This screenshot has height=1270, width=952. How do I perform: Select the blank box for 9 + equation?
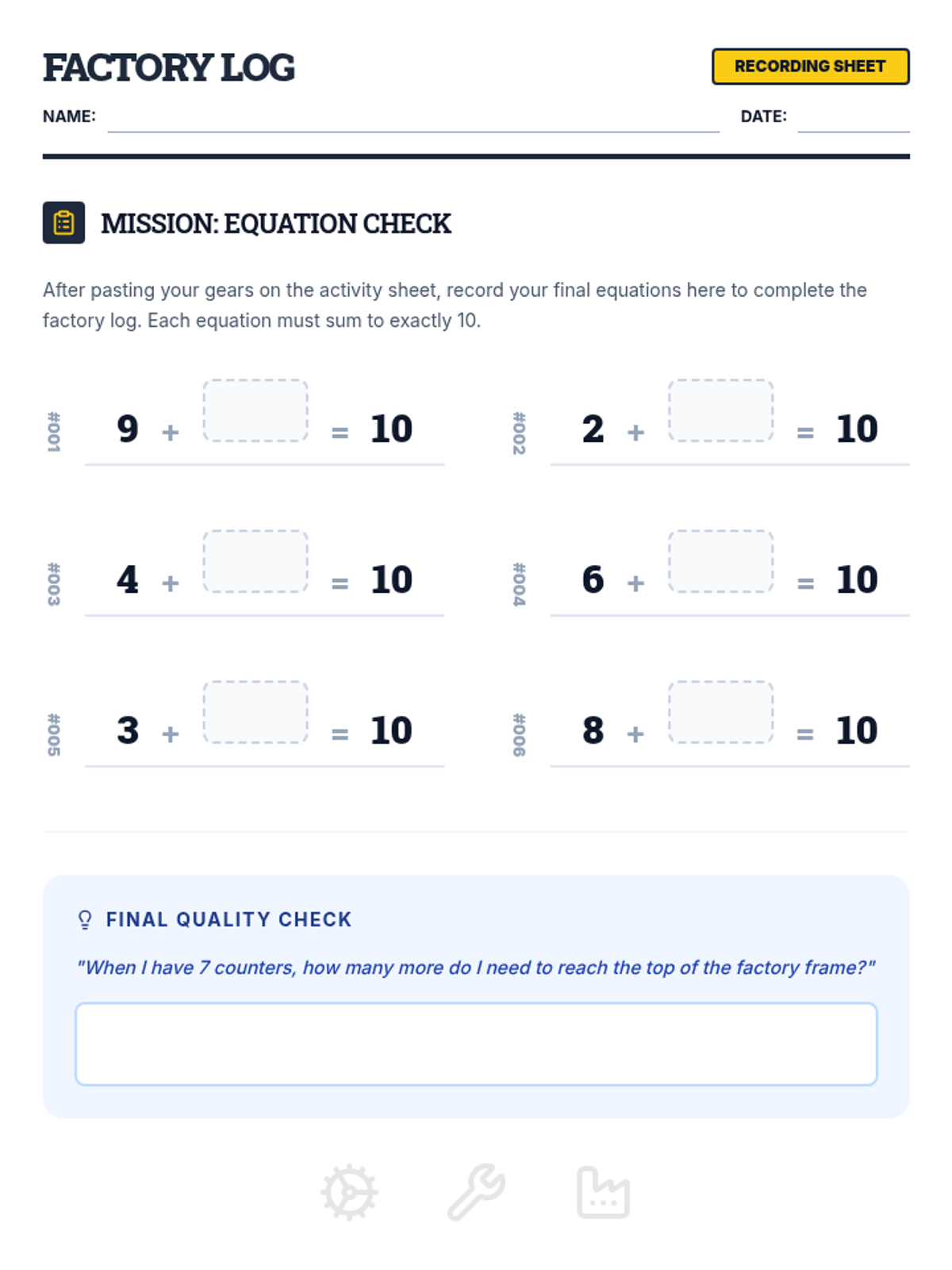(x=255, y=410)
